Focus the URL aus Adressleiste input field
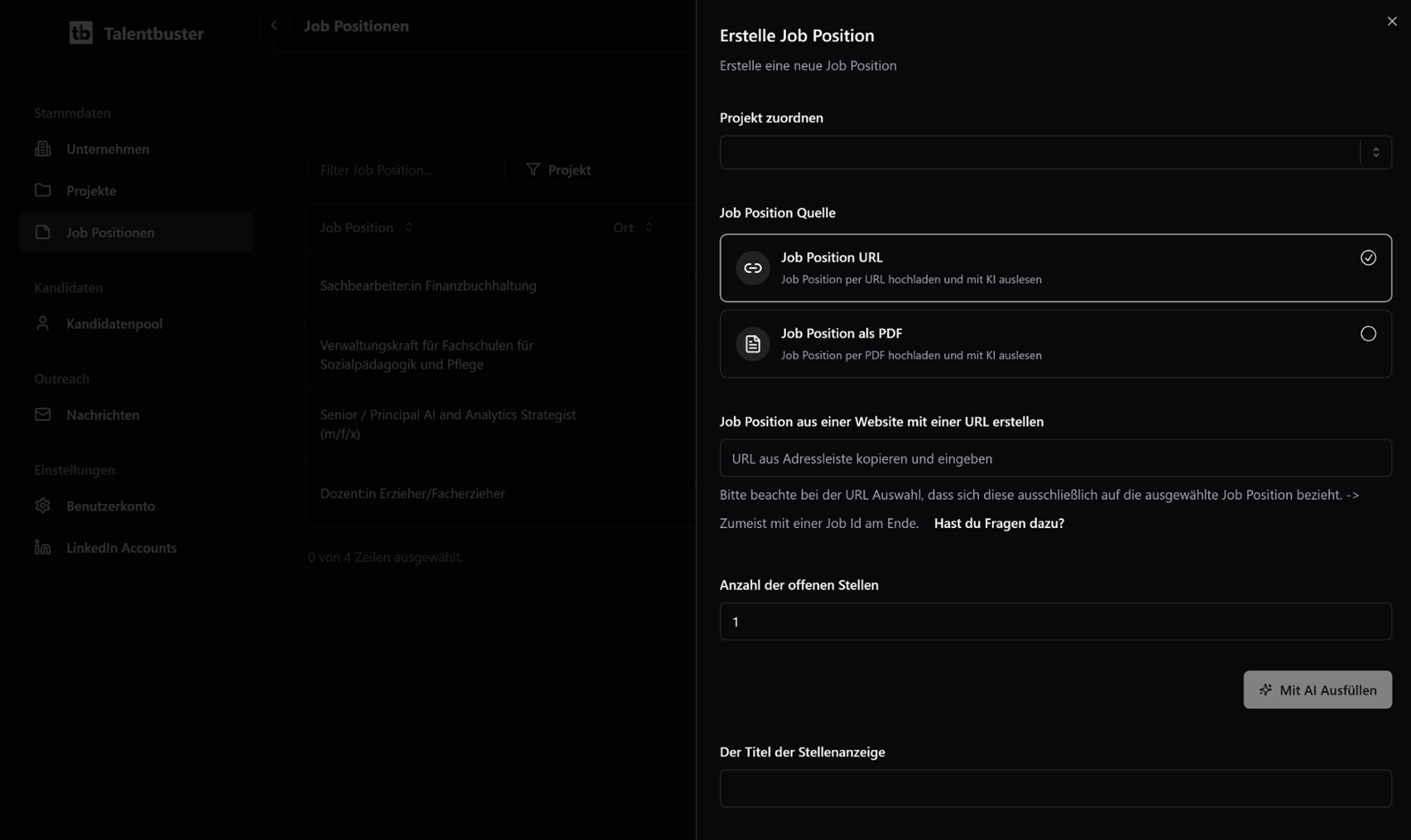This screenshot has height=840, width=1411. [x=1056, y=458]
